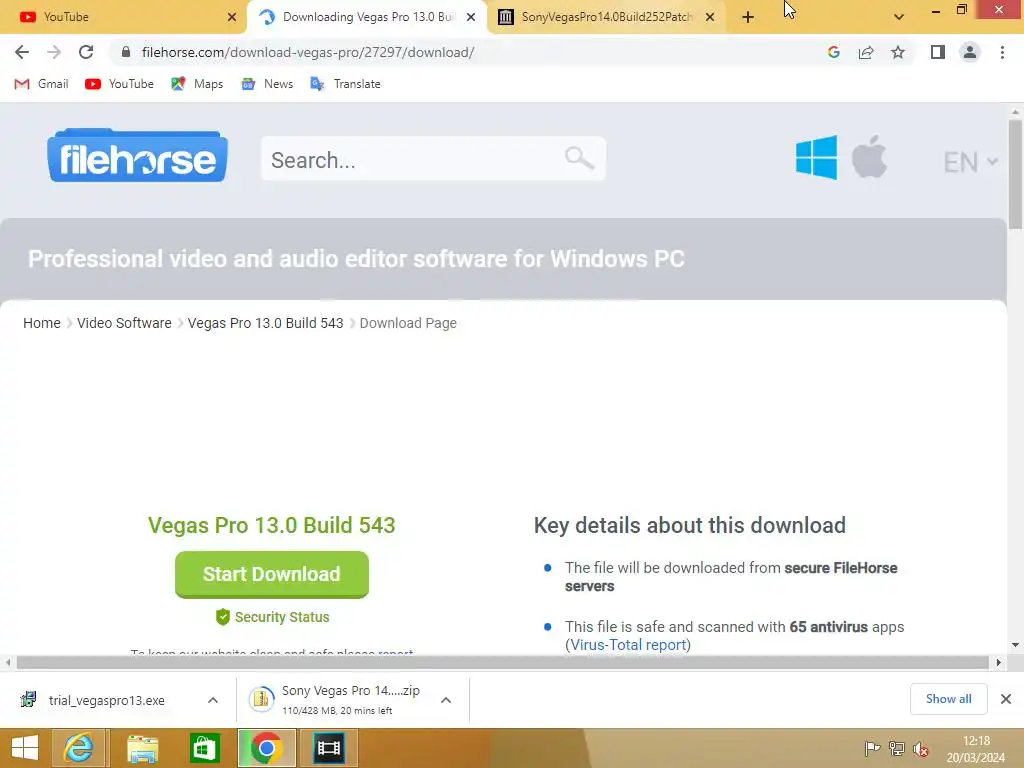Image resolution: width=1024 pixels, height=768 pixels.
Task: Open the Windows Start button
Action: click(x=25, y=748)
